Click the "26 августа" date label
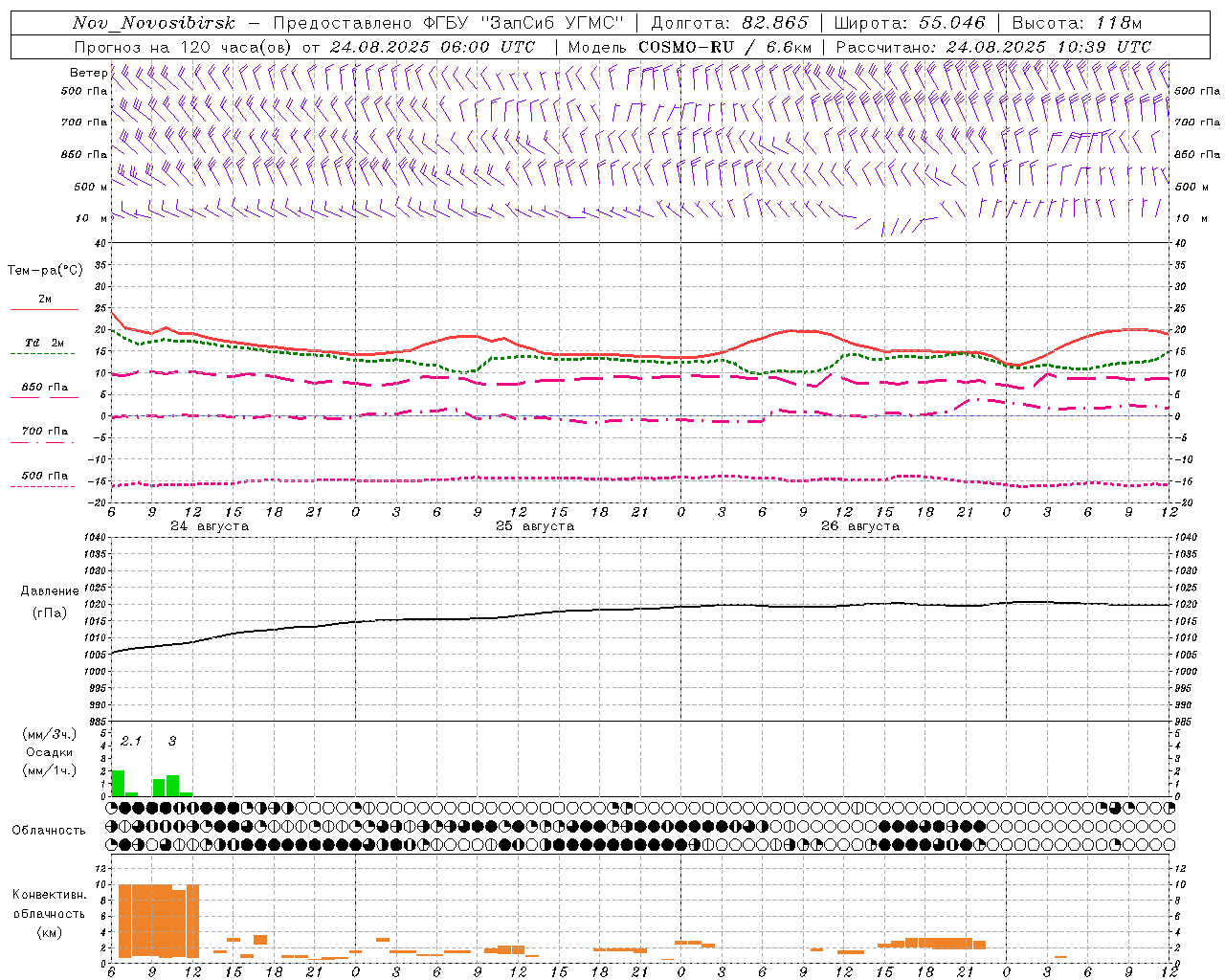This screenshot has height=980, width=1225. 860,526
